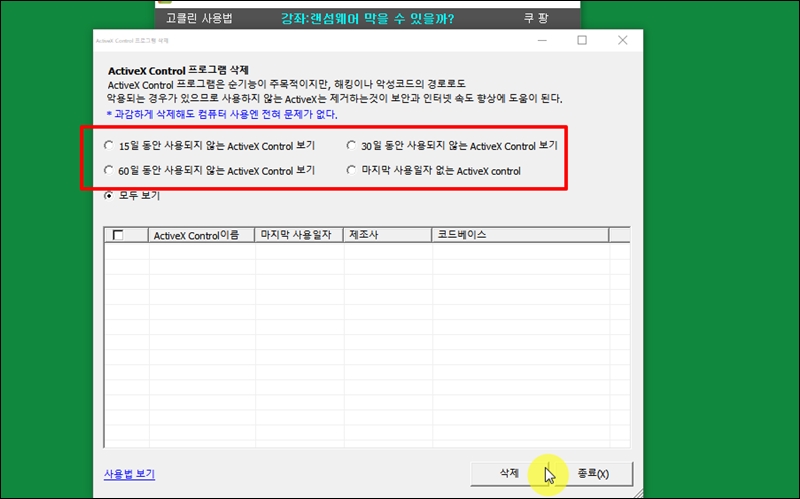Click the 삭제 button
Viewport: 800px width, 499px height.
click(509, 473)
